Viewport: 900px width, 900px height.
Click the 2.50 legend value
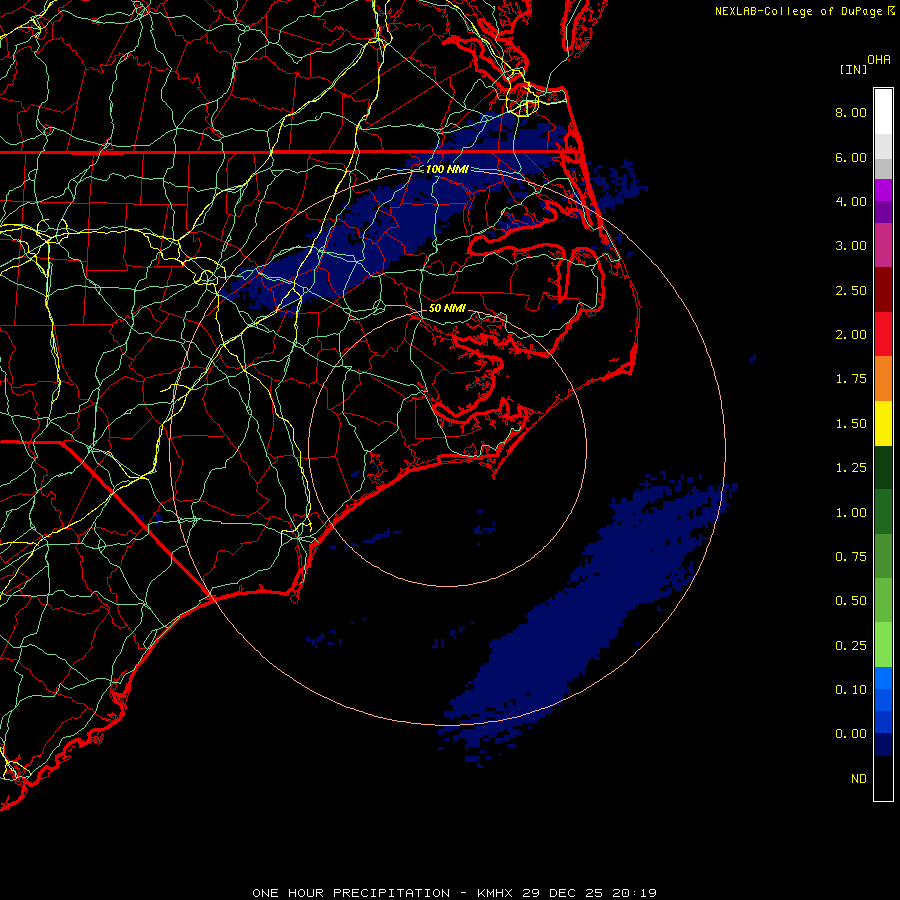pos(851,290)
